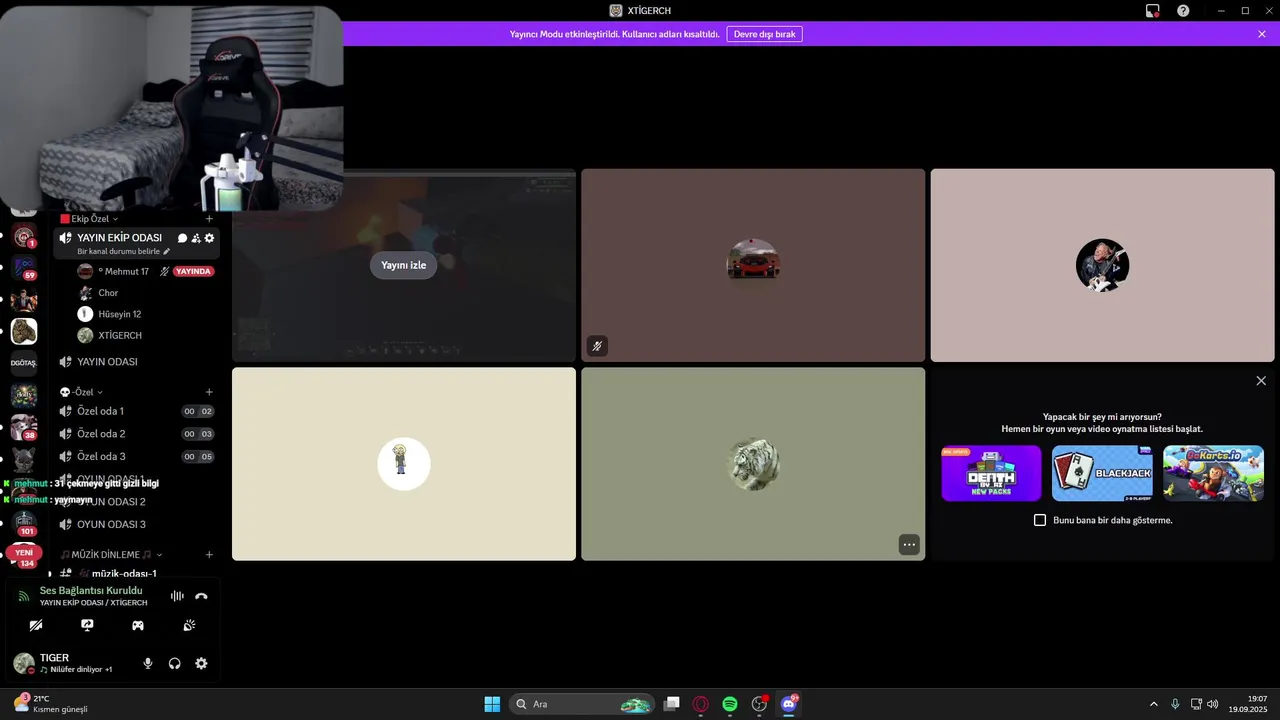
Task: Open server icon with 38 badge
Action: (24, 428)
